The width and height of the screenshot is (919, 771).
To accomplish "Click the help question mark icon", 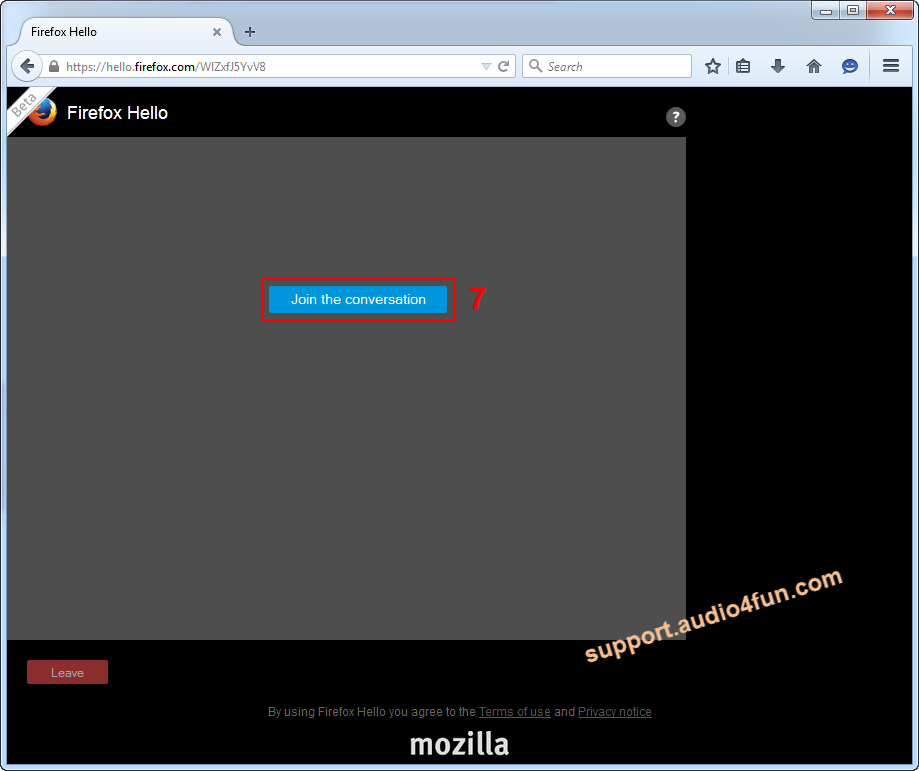I will (x=676, y=117).
